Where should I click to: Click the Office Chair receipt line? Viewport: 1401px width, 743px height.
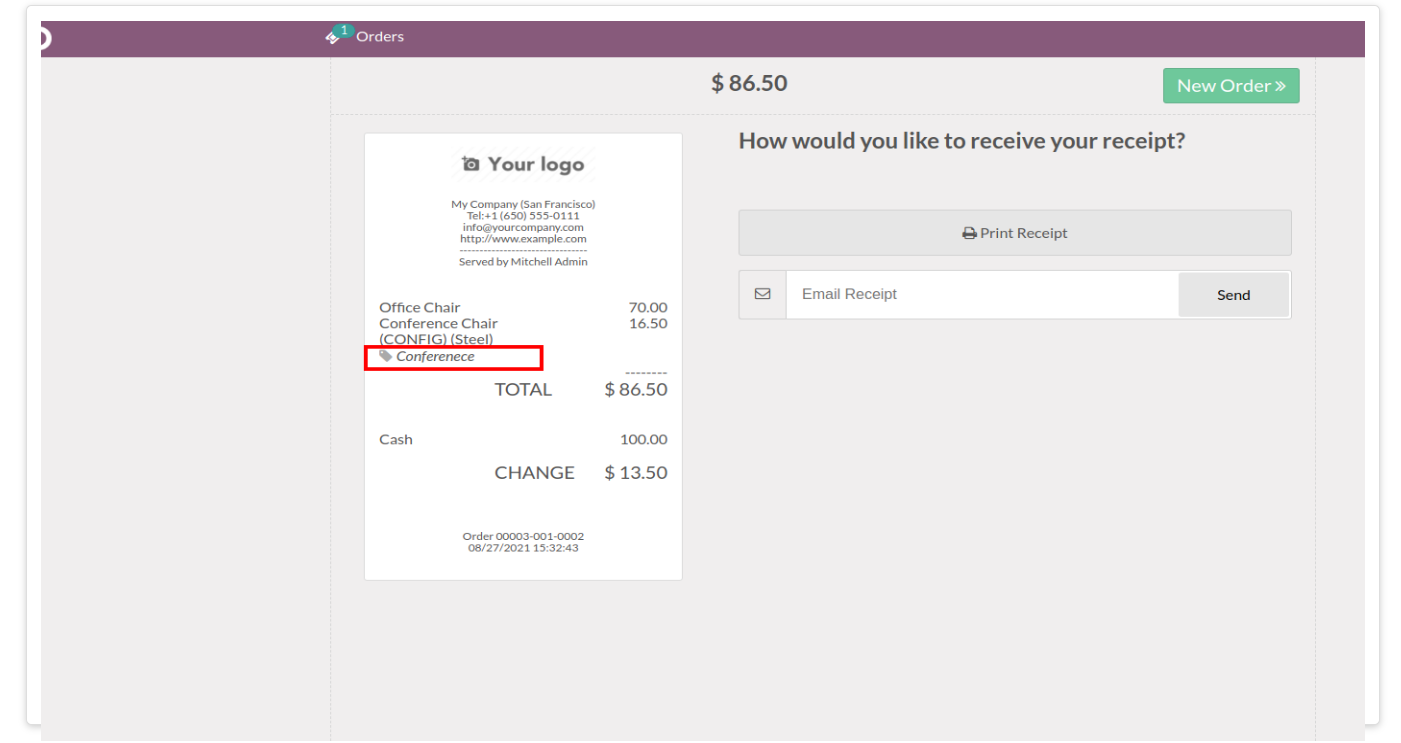[523, 307]
